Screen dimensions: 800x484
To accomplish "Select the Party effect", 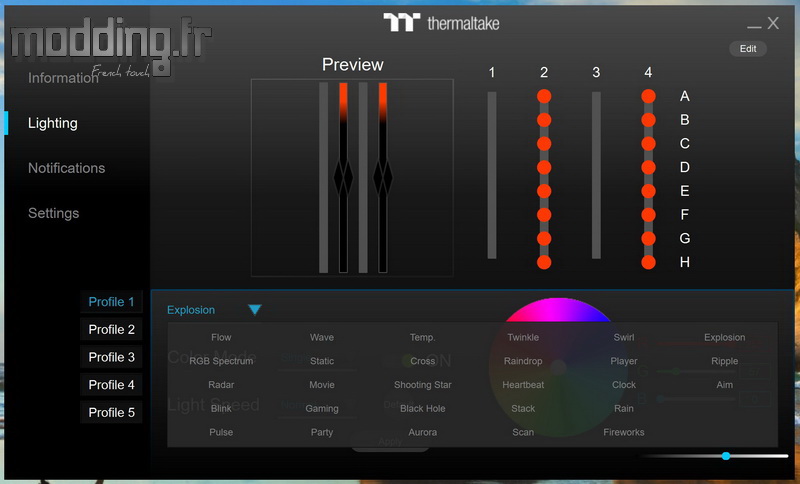I will 321,432.
